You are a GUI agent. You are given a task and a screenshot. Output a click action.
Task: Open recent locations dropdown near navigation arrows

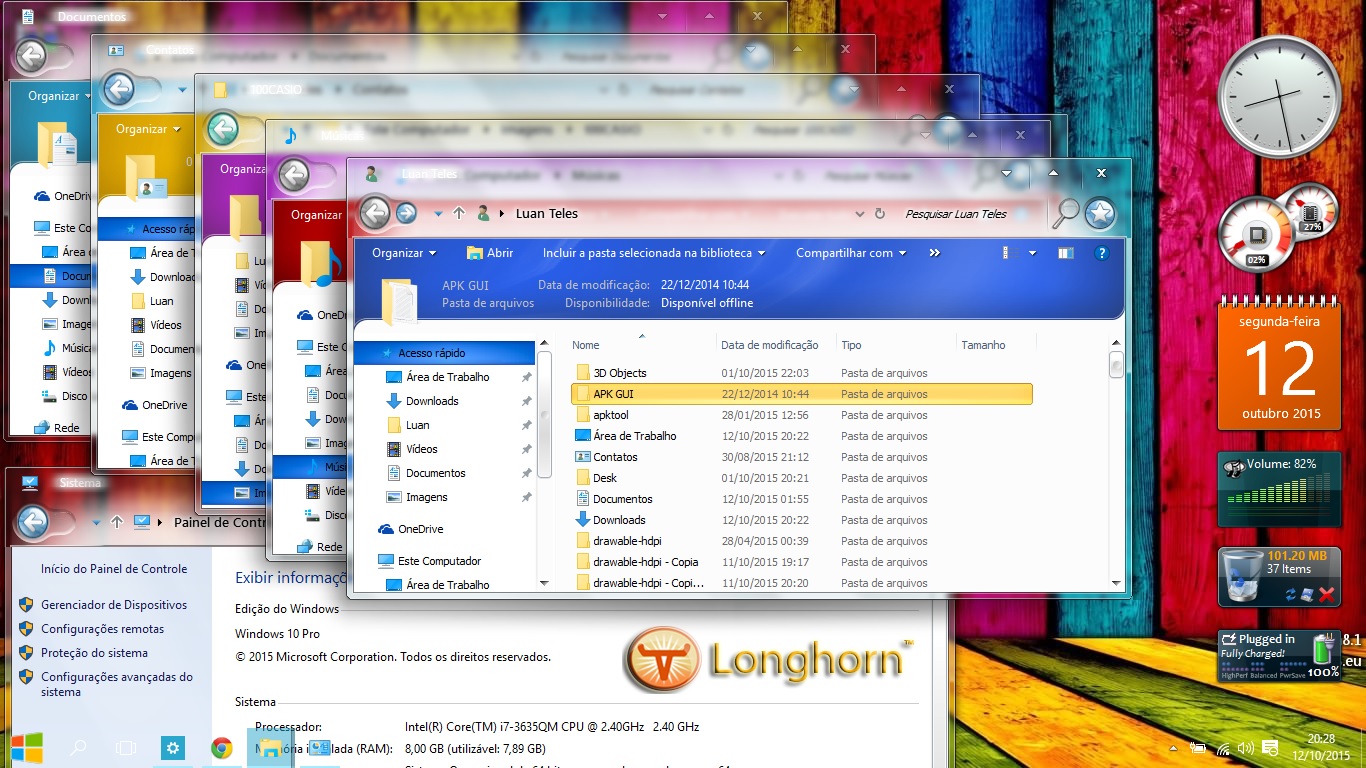click(x=438, y=213)
